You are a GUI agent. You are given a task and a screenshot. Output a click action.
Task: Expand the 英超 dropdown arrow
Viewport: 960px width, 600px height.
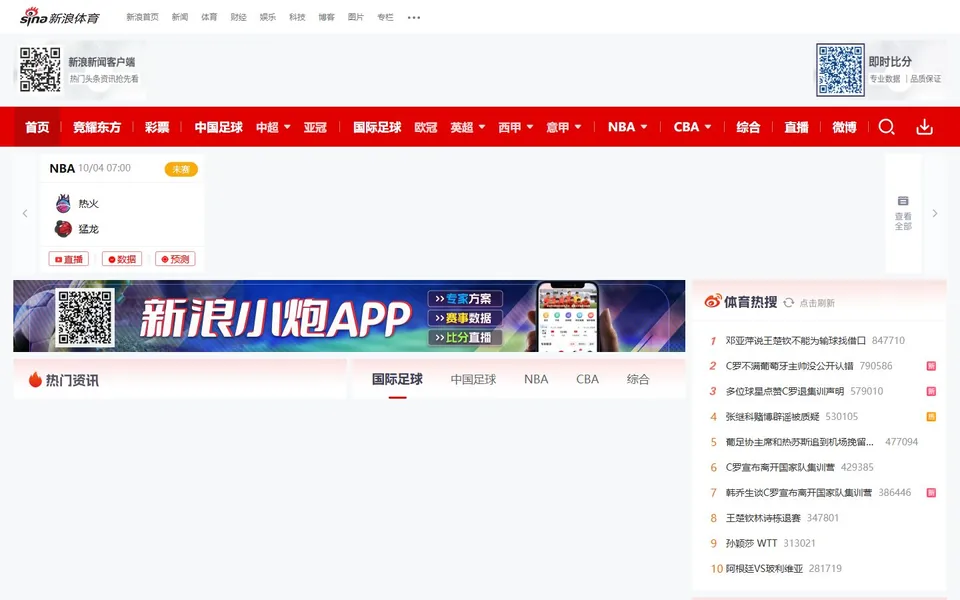pyautogui.click(x=482, y=127)
